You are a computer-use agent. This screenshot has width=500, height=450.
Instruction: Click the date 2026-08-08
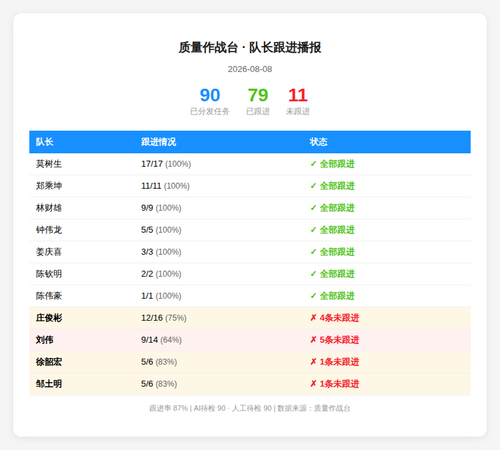250,69
